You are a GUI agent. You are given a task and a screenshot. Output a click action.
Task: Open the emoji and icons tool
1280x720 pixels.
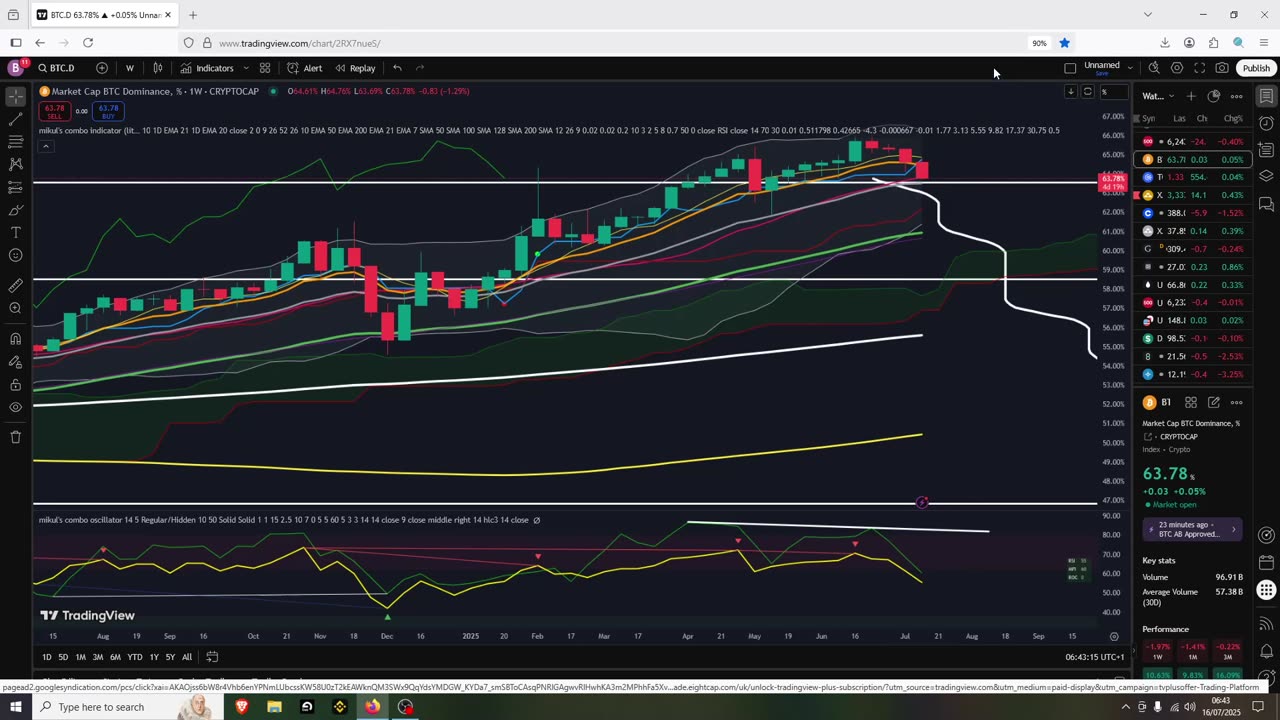click(x=15, y=256)
